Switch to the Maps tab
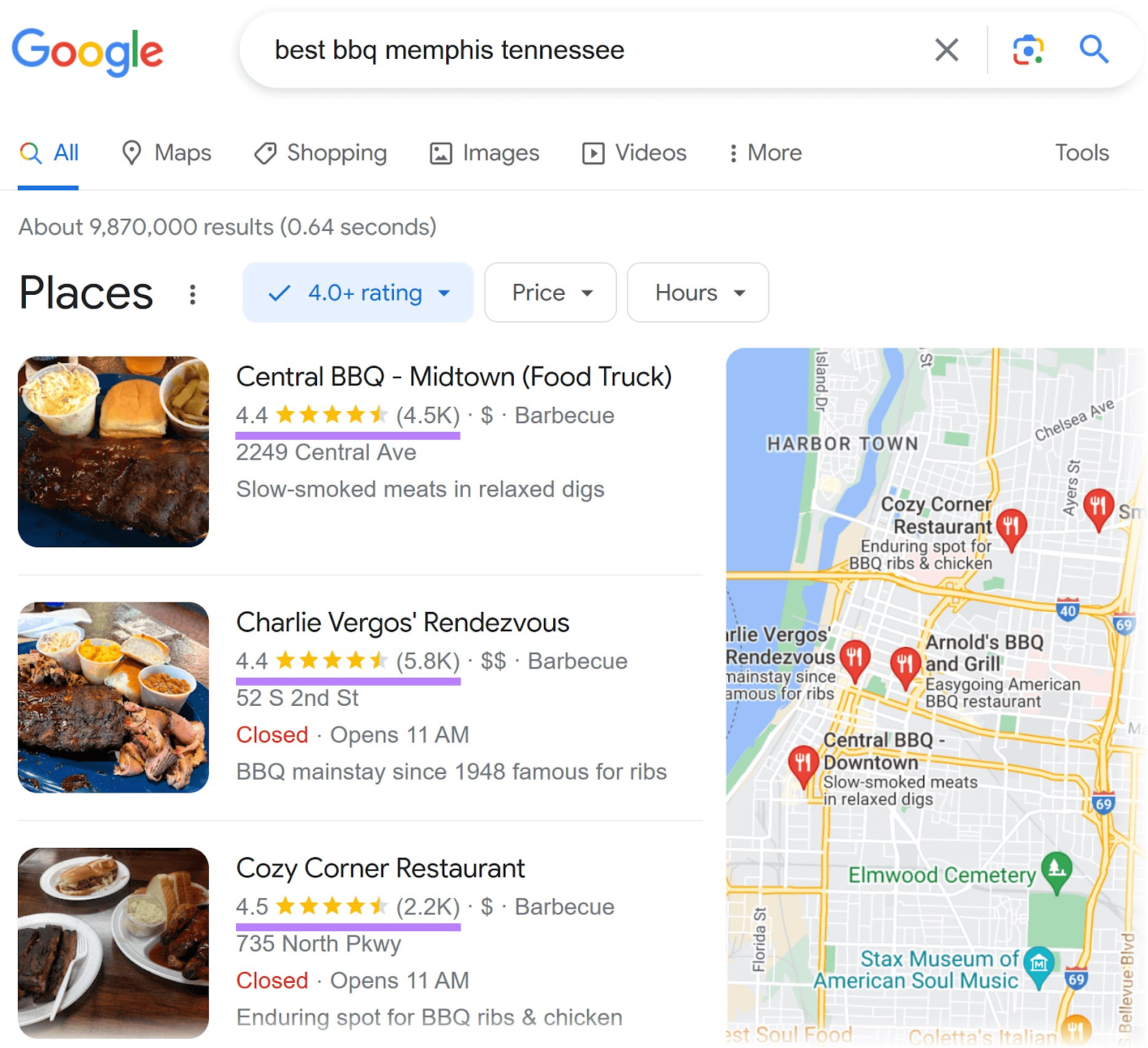 [x=166, y=153]
